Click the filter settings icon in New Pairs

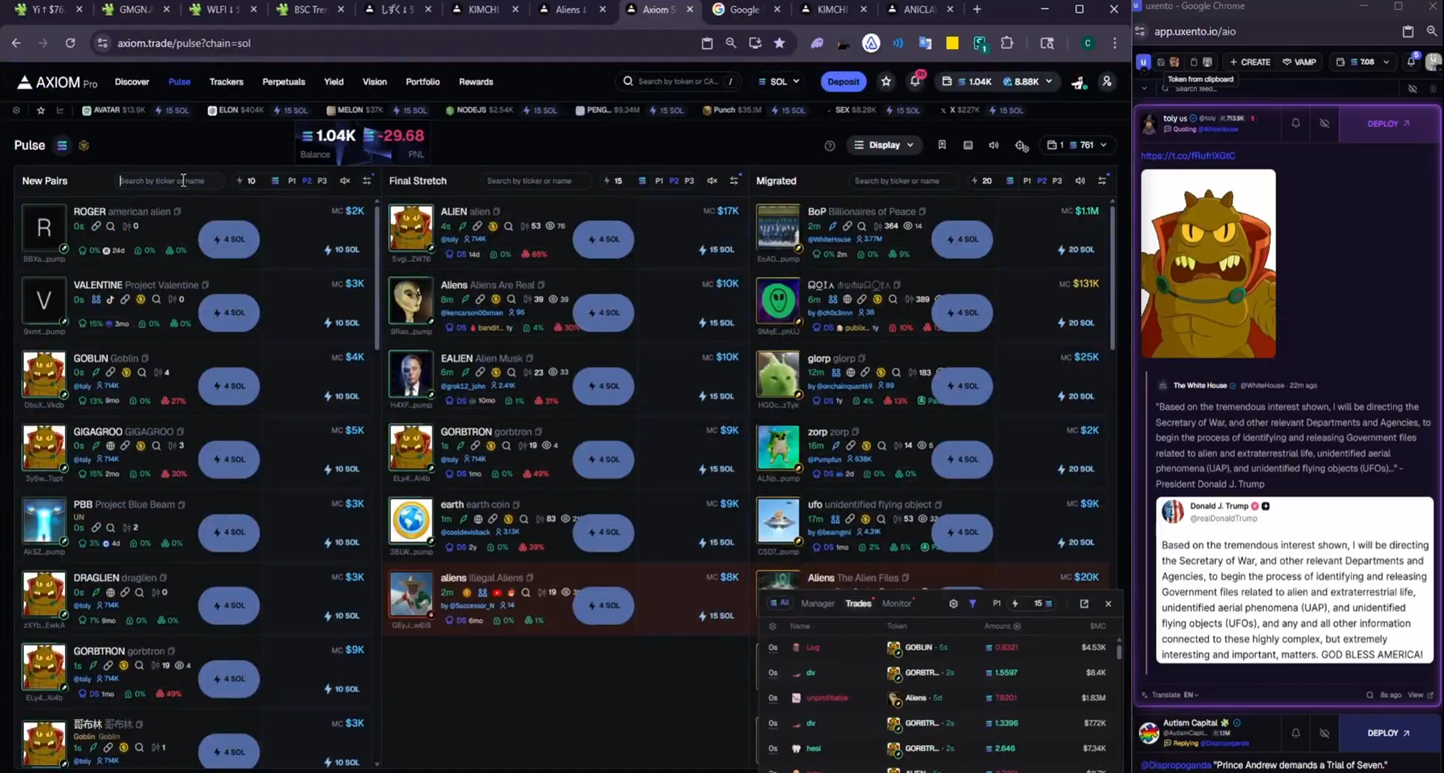(367, 181)
